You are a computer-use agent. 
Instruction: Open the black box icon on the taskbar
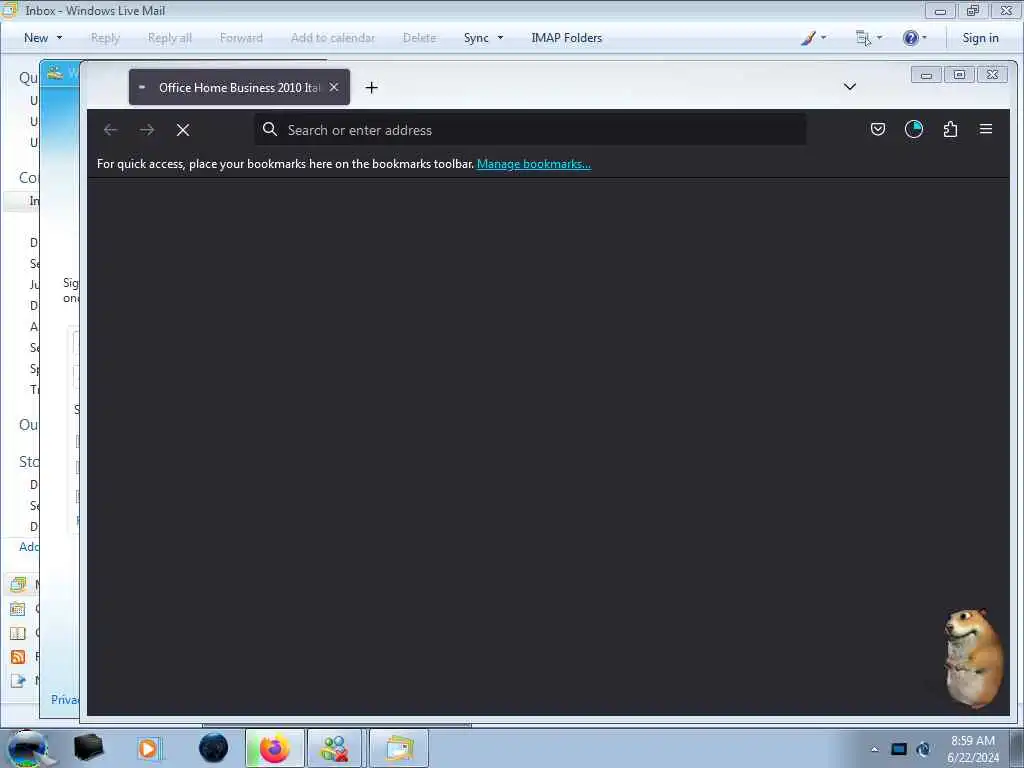point(88,748)
